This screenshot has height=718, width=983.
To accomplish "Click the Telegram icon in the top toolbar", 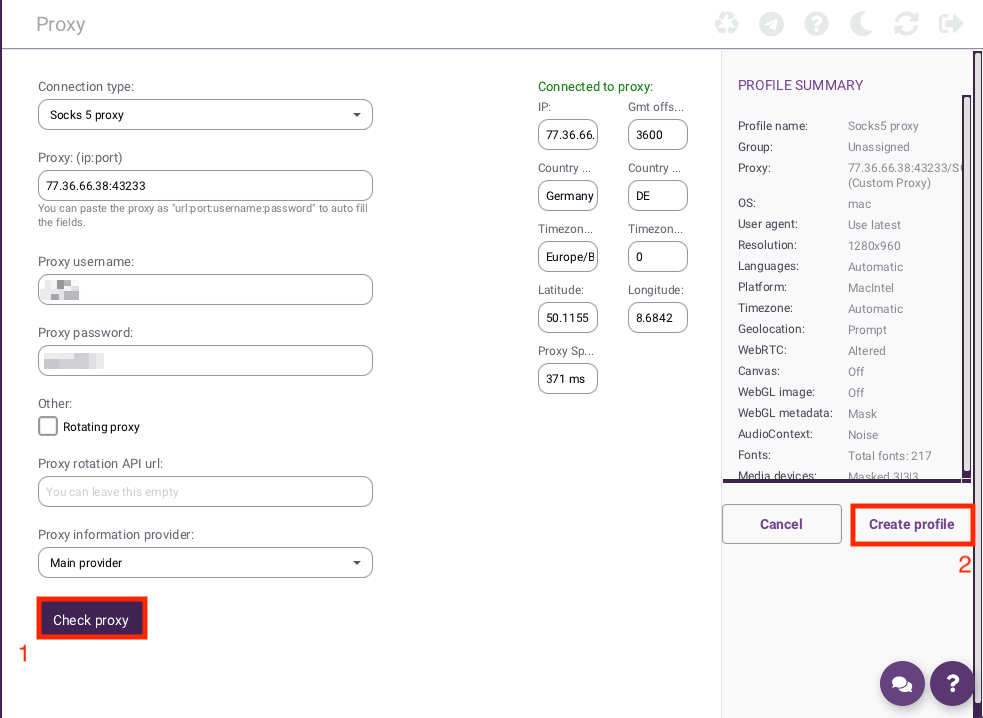I will [x=771, y=23].
